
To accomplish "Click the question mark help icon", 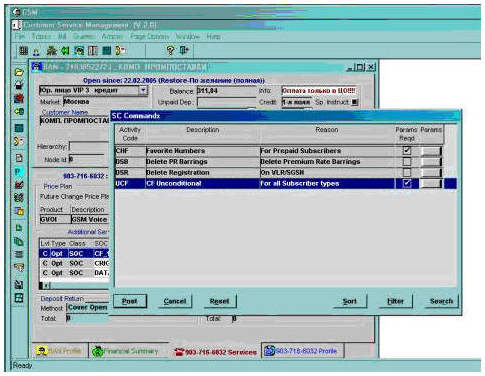I will pyautogui.click(x=170, y=50).
